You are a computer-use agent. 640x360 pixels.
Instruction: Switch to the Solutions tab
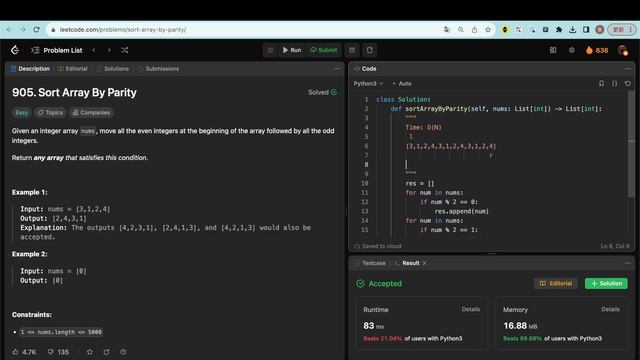pos(113,69)
